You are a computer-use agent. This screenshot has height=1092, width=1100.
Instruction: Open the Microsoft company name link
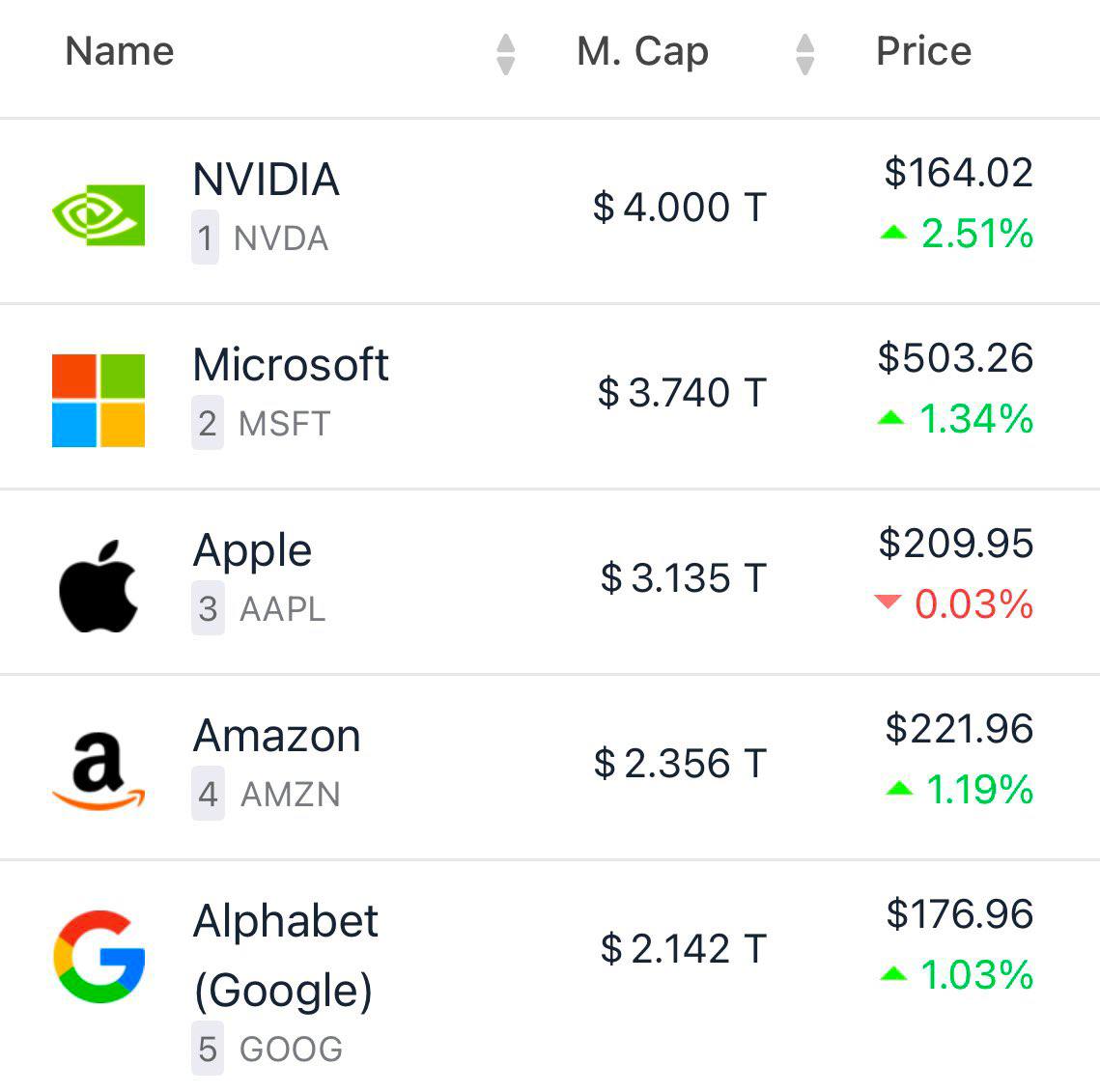coord(291,365)
